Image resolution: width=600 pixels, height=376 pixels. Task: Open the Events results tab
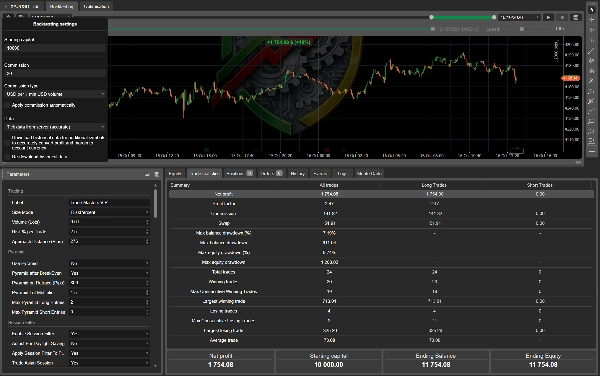[x=320, y=173]
